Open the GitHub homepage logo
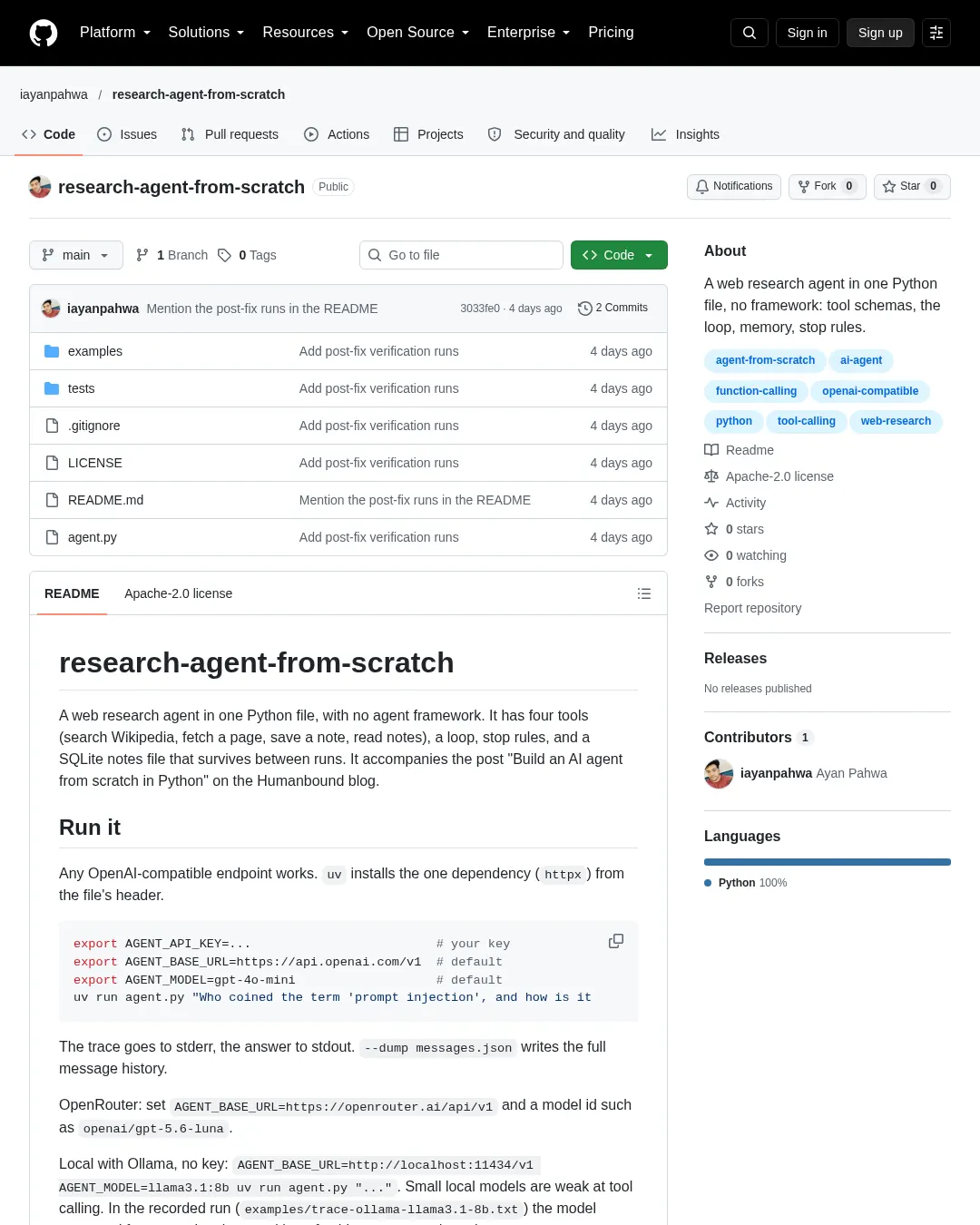This screenshot has width=980, height=1225. click(x=44, y=33)
